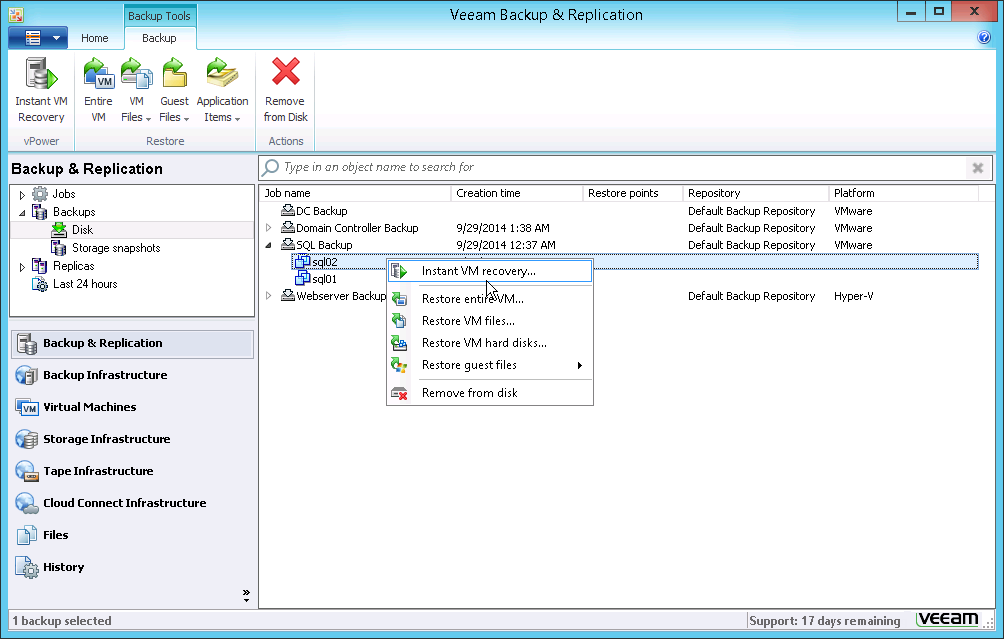Select the Domain Controller Backup icon
Viewport: 1004px width, 639px height.
point(287,227)
